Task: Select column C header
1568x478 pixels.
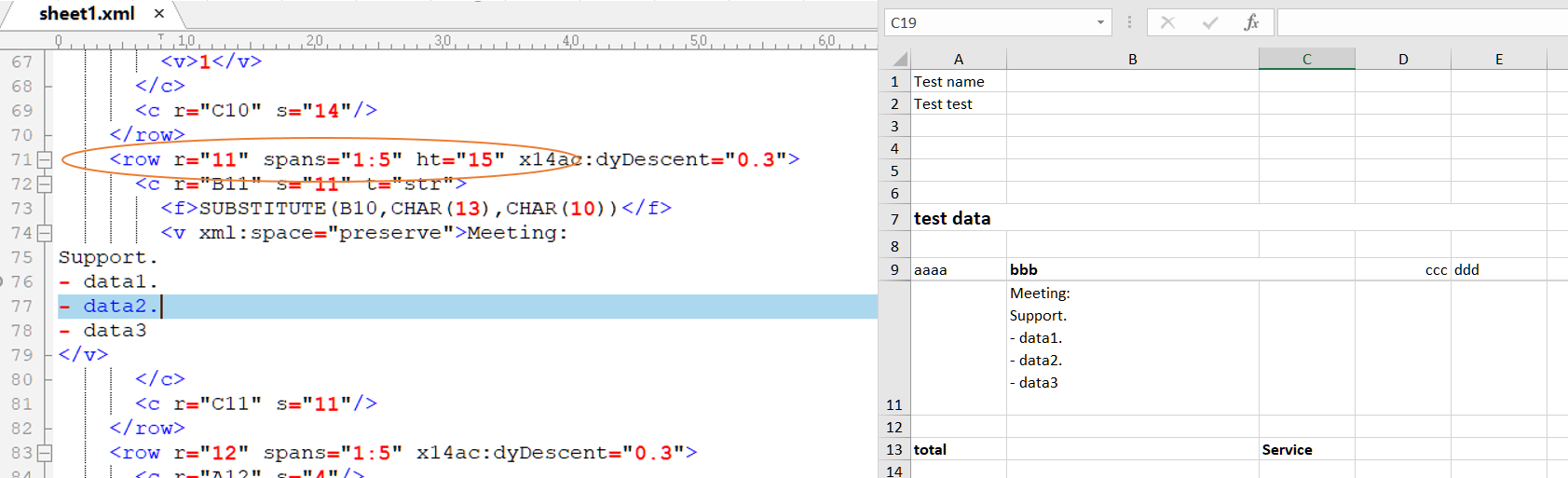Action: [1306, 59]
